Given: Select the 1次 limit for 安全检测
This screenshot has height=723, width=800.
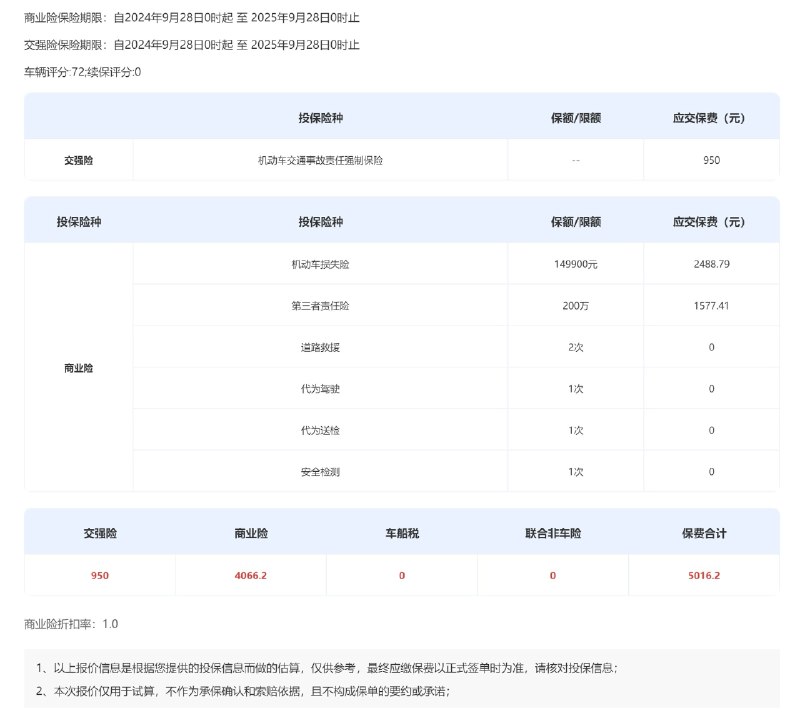Looking at the screenshot, I should pos(576,472).
